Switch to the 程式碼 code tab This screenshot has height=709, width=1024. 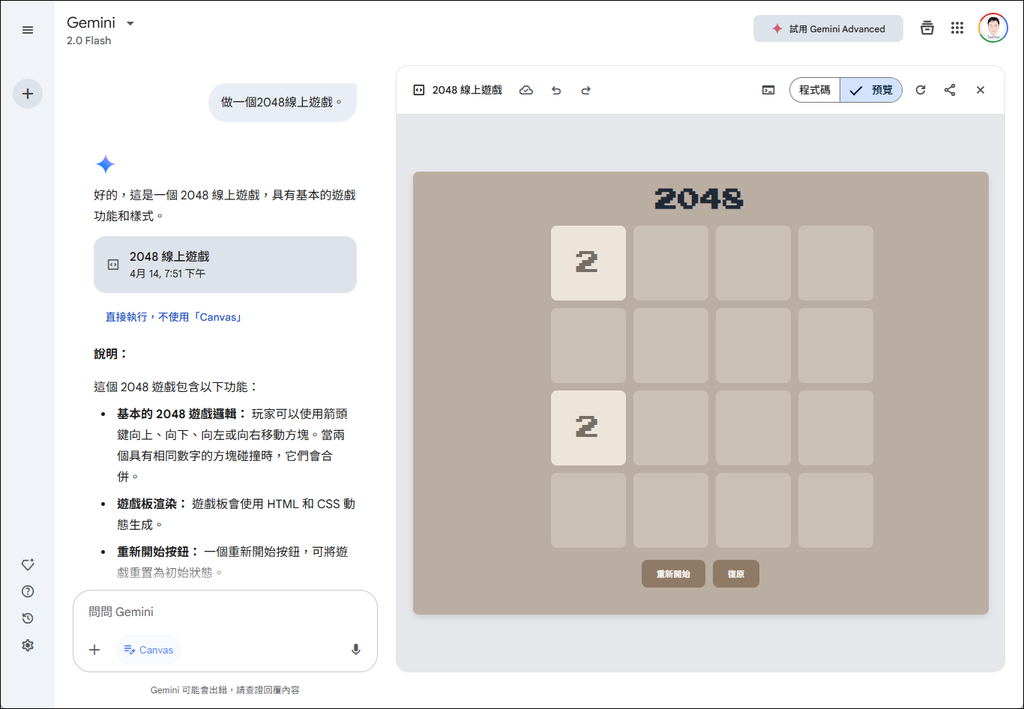(814, 90)
